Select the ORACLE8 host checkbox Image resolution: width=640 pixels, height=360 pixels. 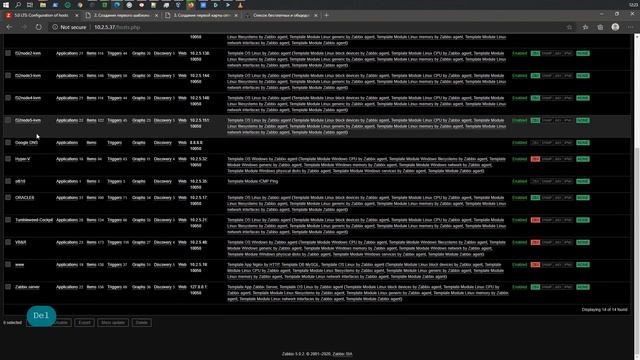8,197
